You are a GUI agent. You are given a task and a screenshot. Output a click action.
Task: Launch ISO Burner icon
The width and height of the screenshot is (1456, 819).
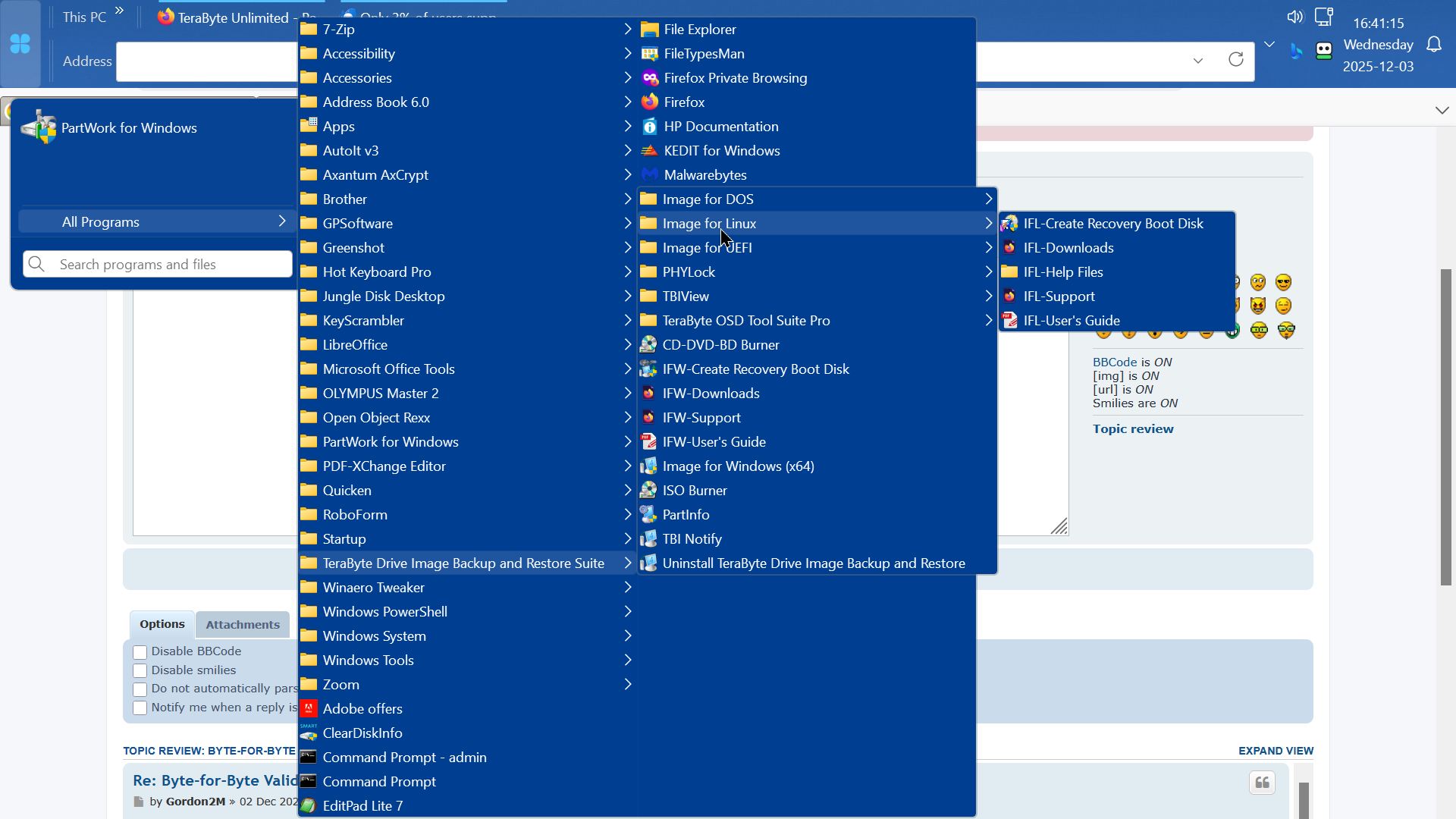click(648, 491)
